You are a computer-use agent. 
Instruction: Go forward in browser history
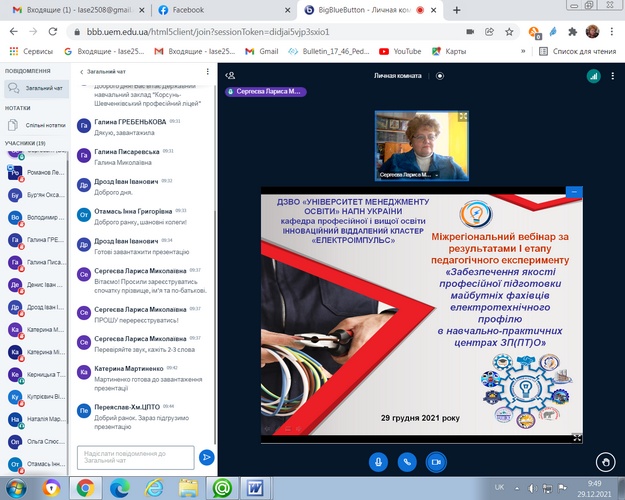33,31
